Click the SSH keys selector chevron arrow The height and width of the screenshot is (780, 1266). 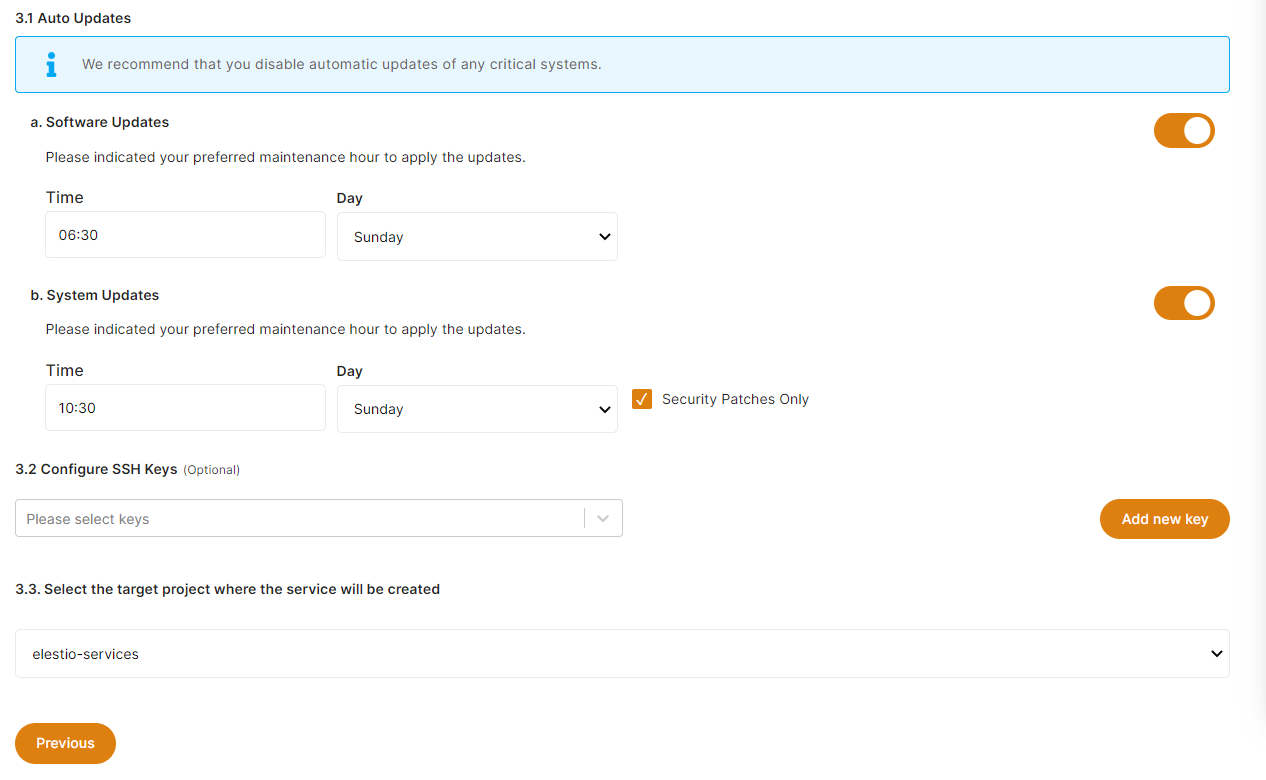pyautogui.click(x=603, y=519)
